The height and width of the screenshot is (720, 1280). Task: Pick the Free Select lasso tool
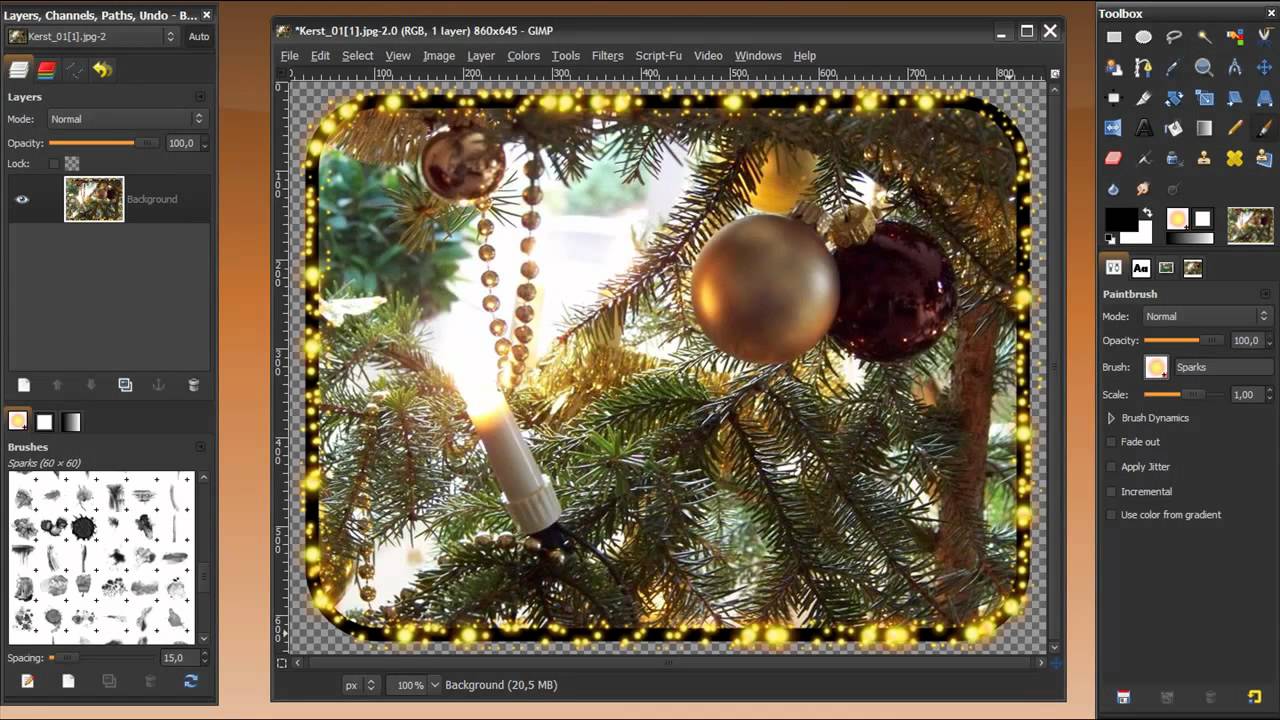(1174, 37)
